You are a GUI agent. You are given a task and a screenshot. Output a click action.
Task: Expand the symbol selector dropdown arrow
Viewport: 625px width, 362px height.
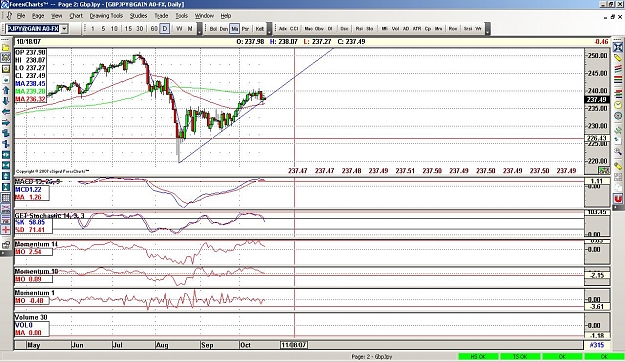(x=64, y=29)
